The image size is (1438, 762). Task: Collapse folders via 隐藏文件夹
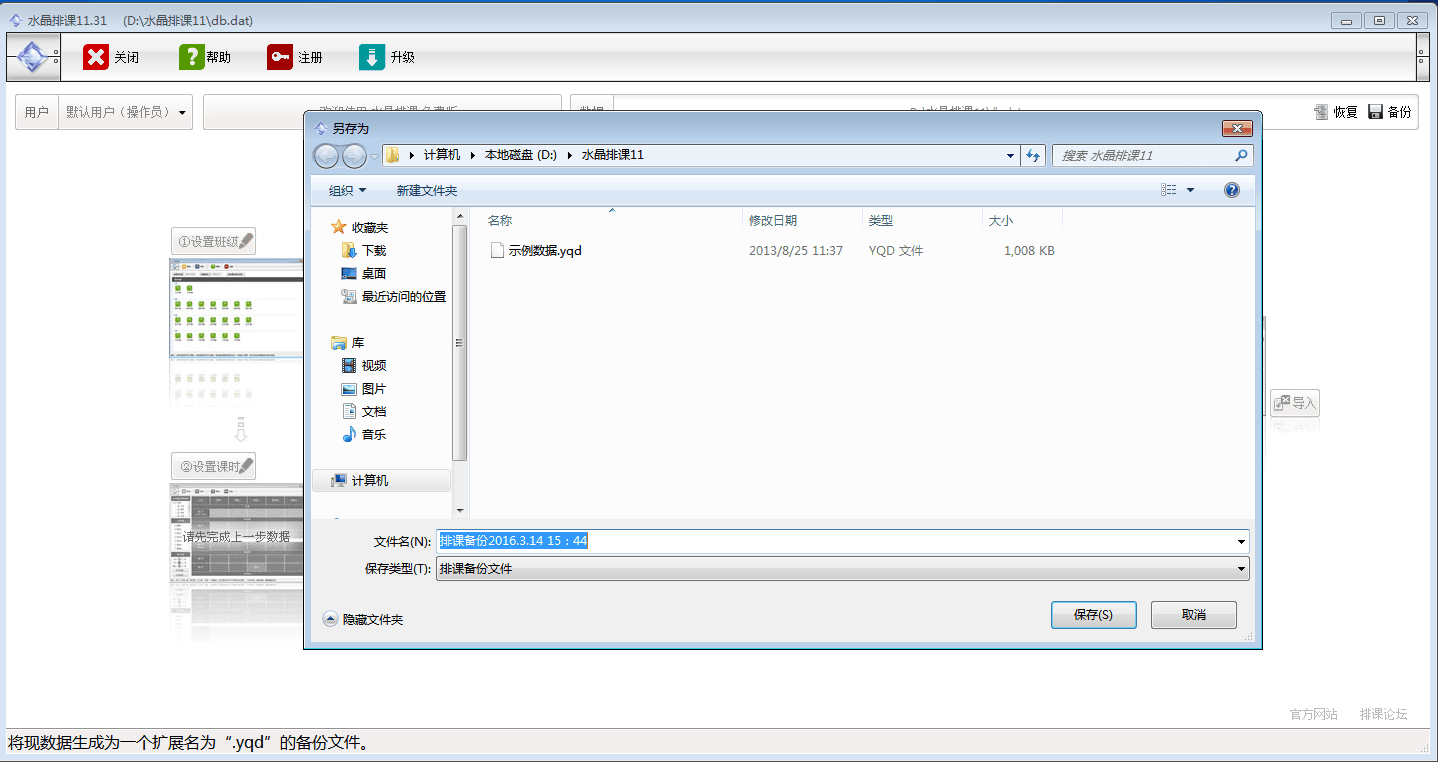pos(363,619)
